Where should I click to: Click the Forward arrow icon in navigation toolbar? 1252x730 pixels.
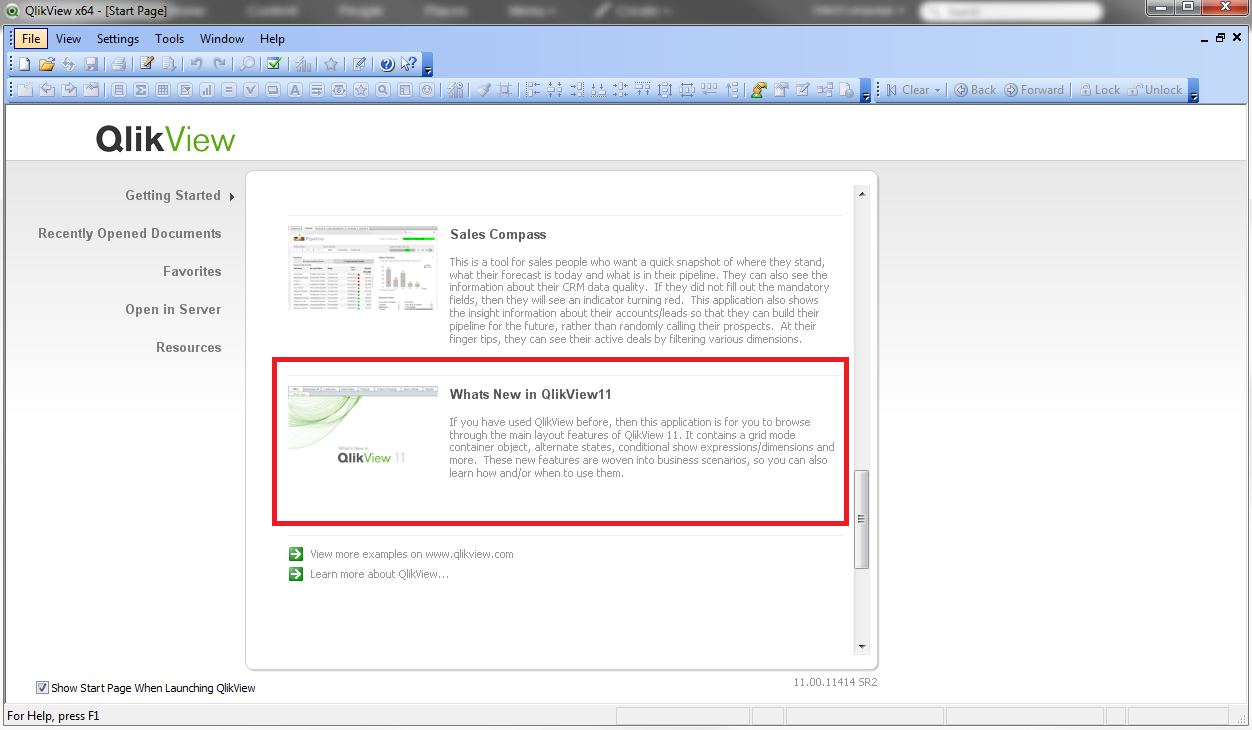tap(1011, 90)
